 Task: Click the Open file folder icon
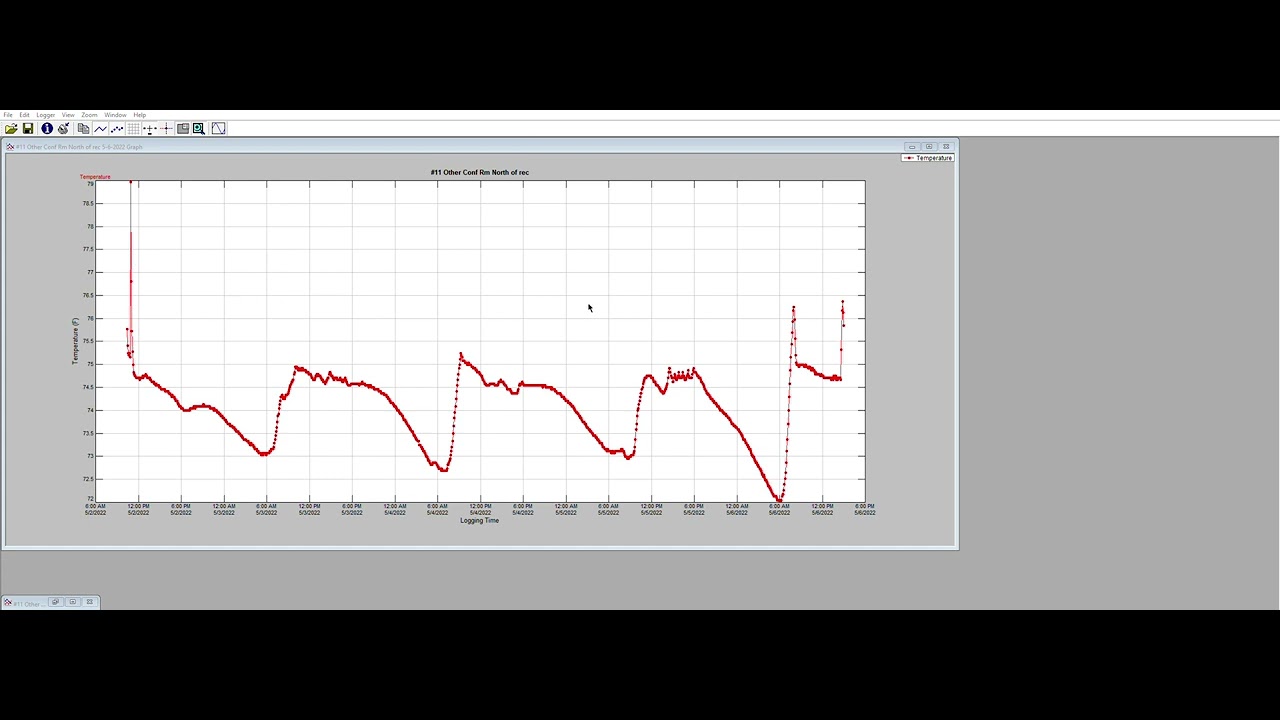11,128
